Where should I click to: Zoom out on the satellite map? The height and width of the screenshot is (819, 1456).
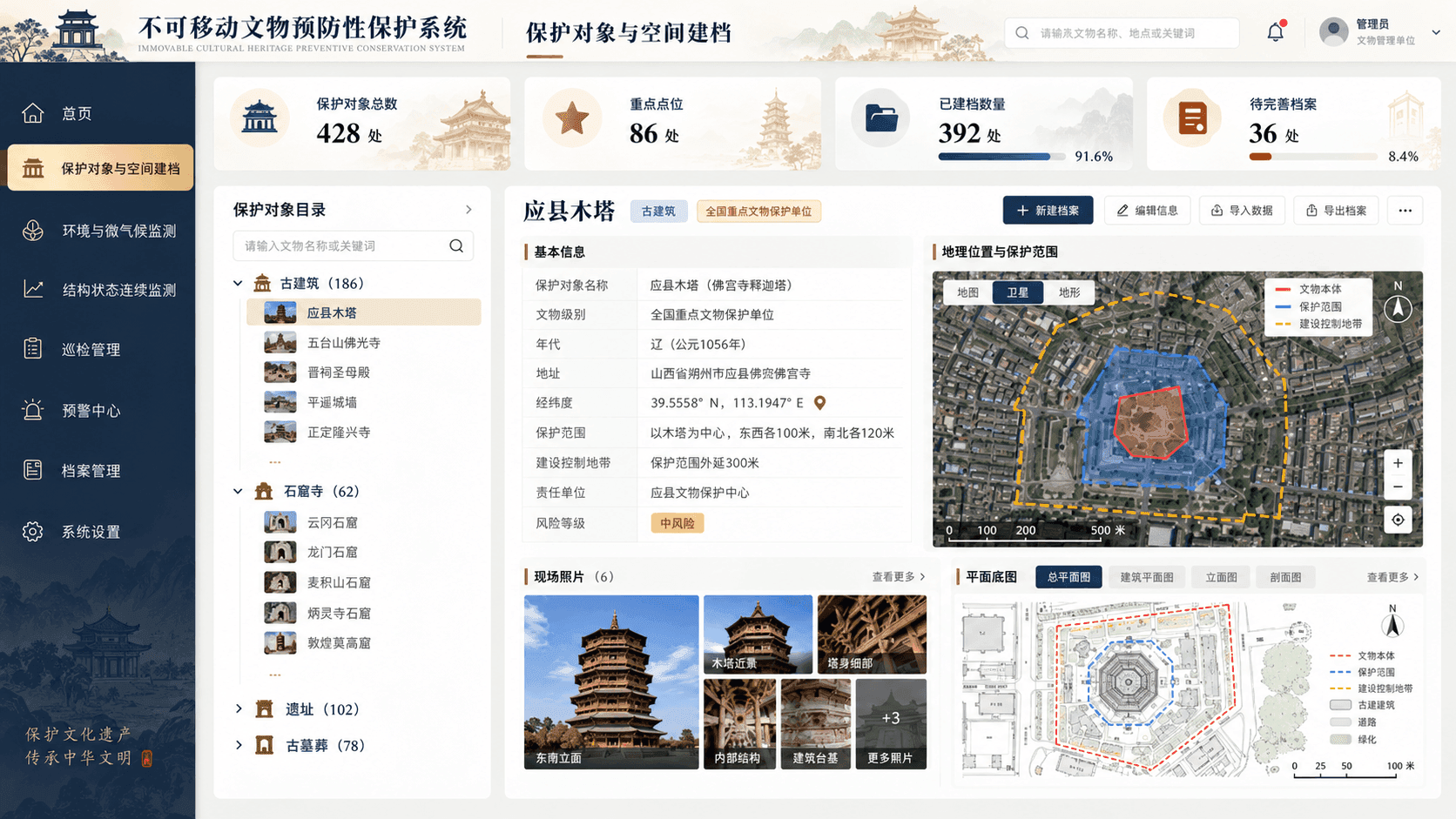[x=1398, y=487]
